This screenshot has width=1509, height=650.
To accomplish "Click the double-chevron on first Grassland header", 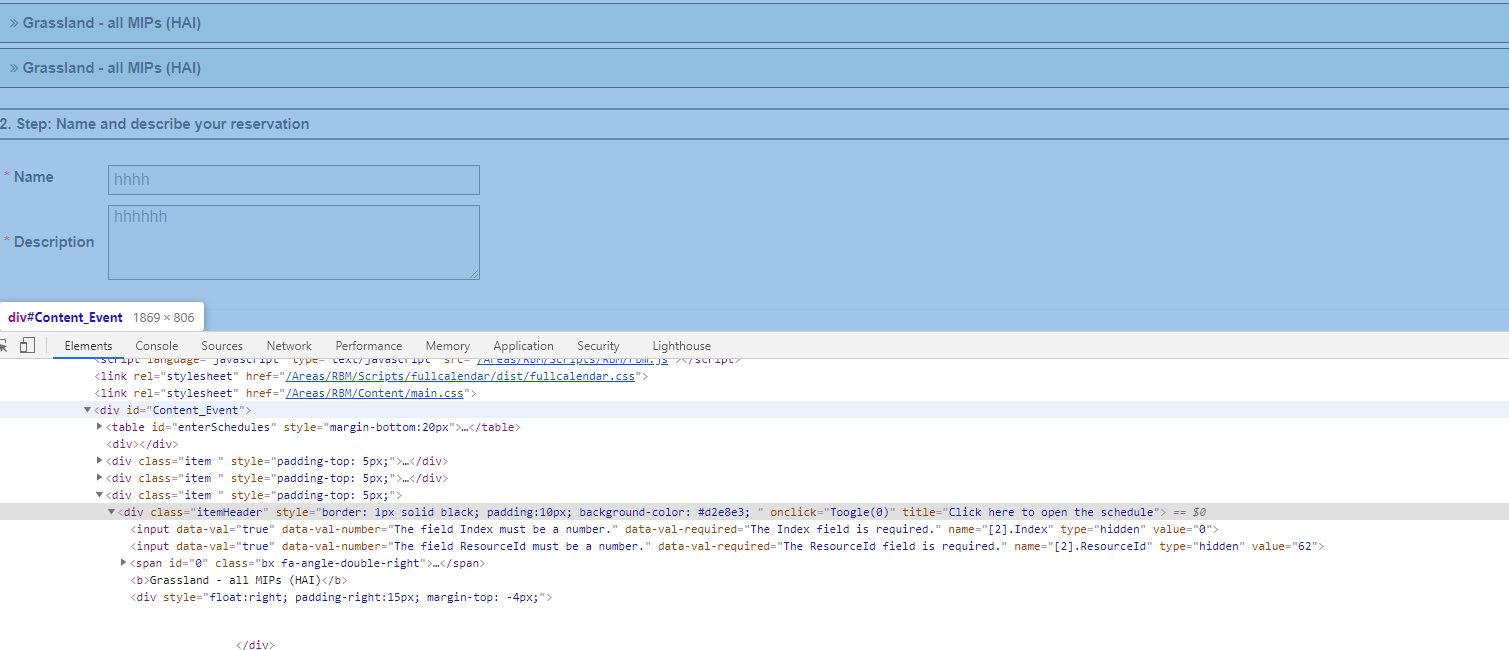I will (14, 22).
